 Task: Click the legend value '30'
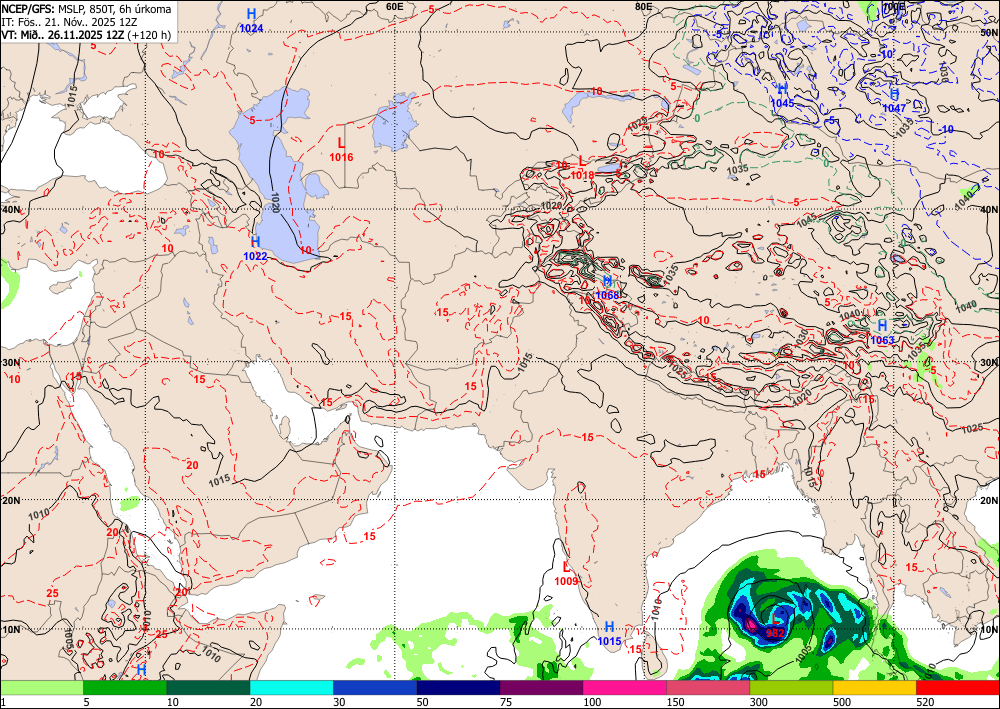click(x=339, y=702)
